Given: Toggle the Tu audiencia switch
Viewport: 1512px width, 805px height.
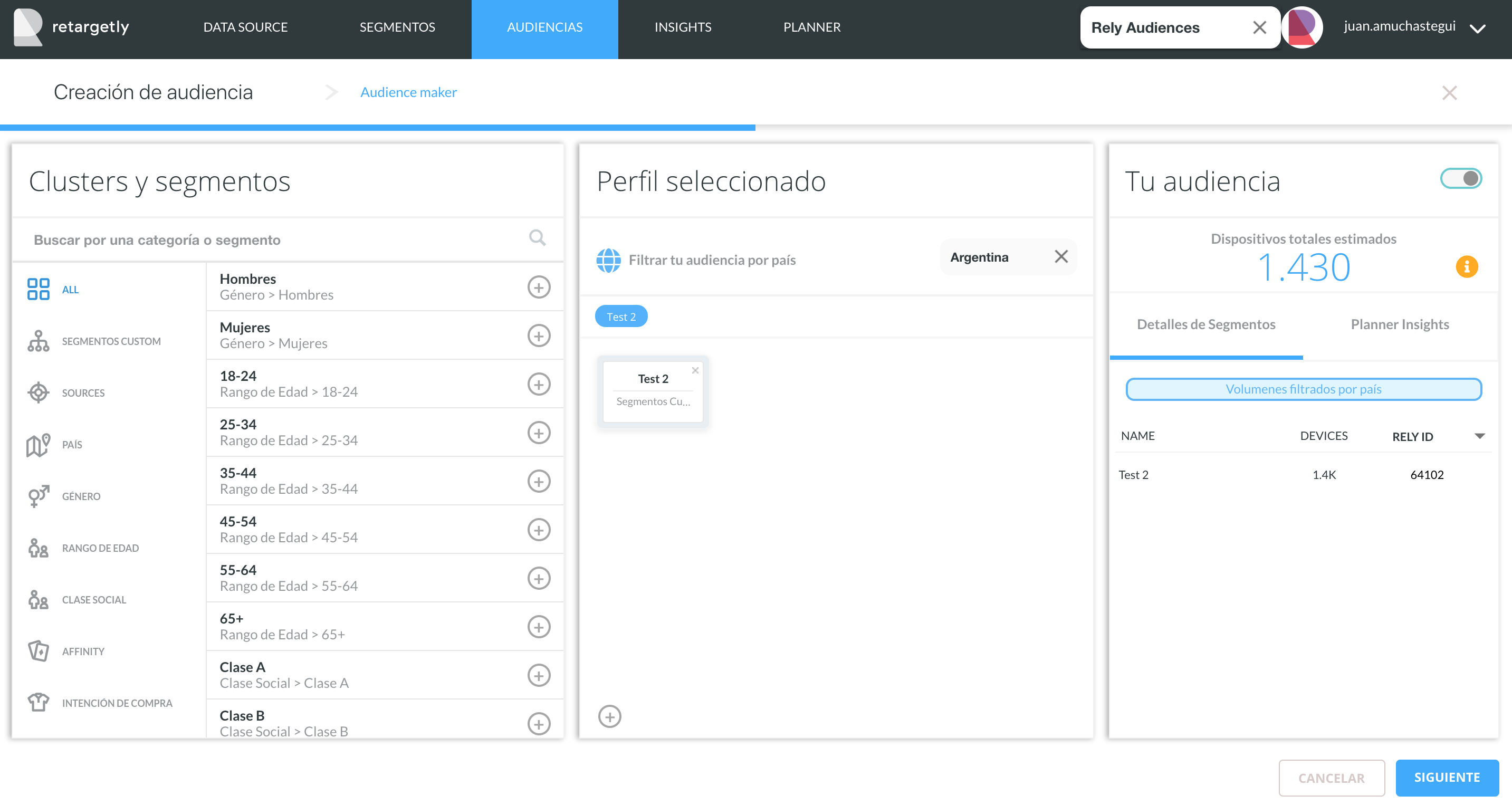Looking at the screenshot, I should [x=1460, y=178].
